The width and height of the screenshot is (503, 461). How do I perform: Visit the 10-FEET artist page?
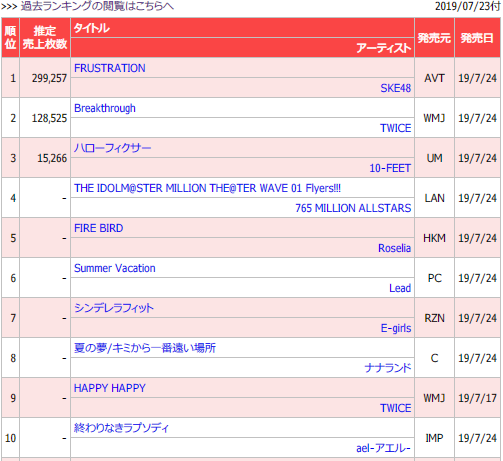[x=390, y=168]
